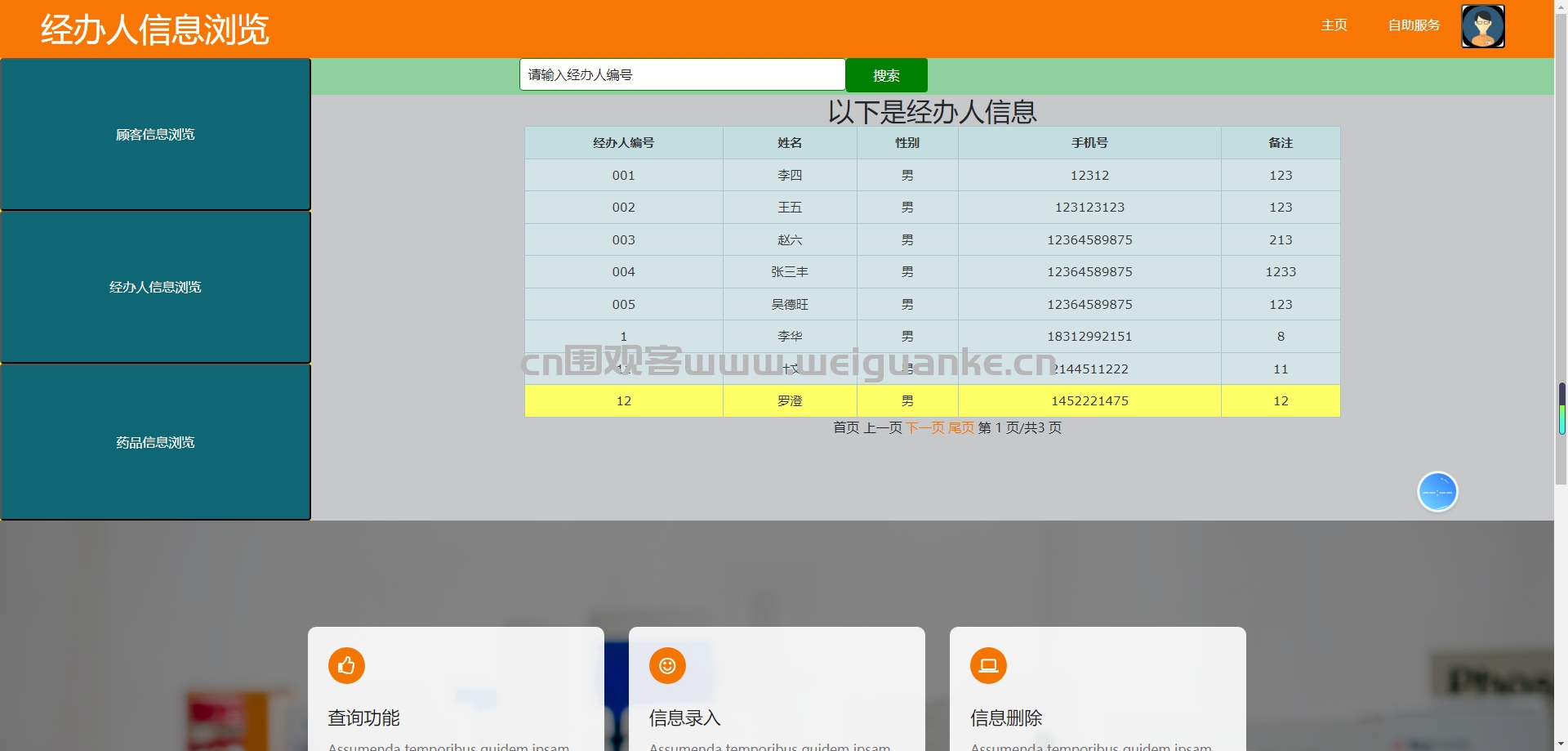Click the 首页 pagination link

[846, 427]
